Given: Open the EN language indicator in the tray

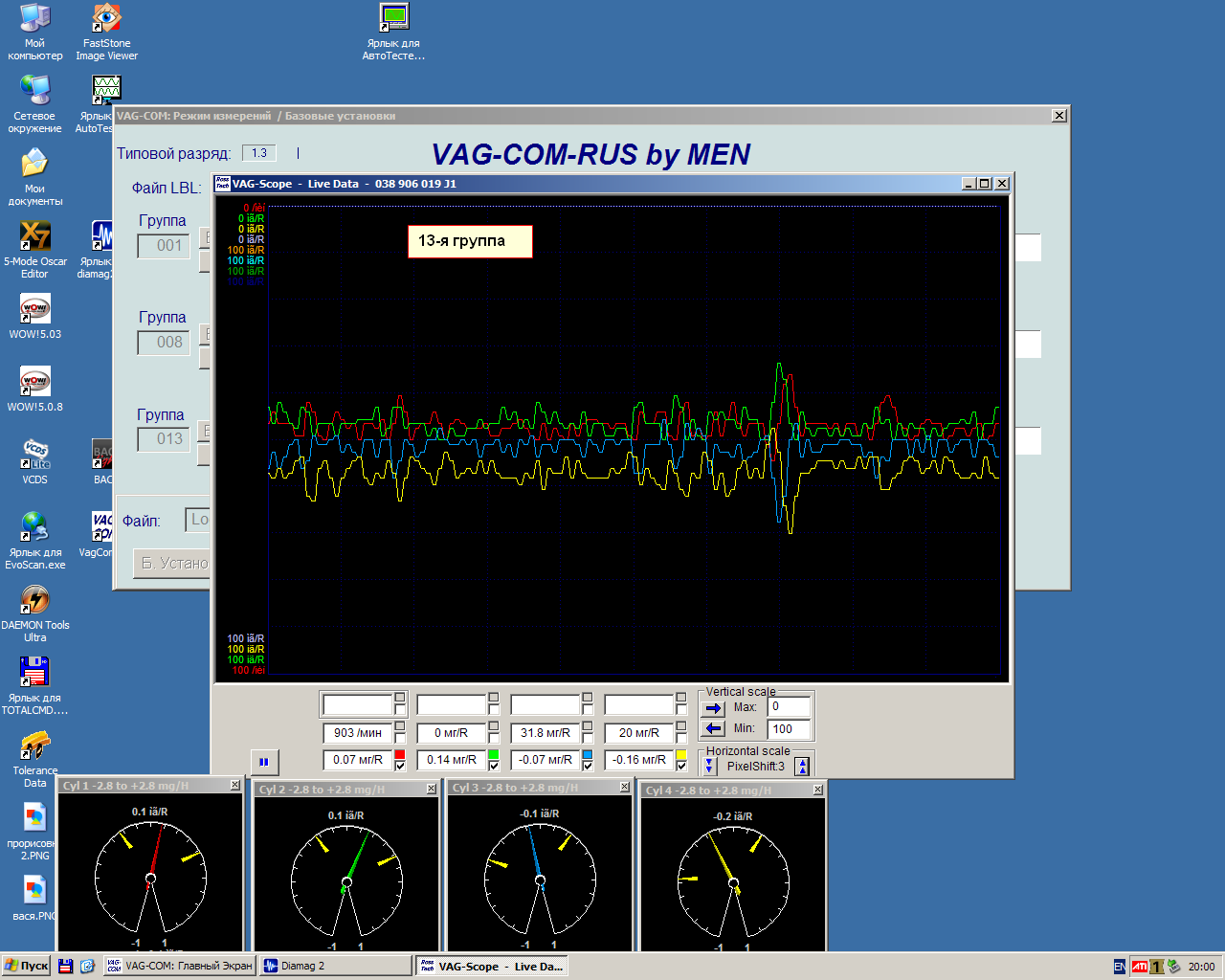Looking at the screenshot, I should click(x=1120, y=967).
